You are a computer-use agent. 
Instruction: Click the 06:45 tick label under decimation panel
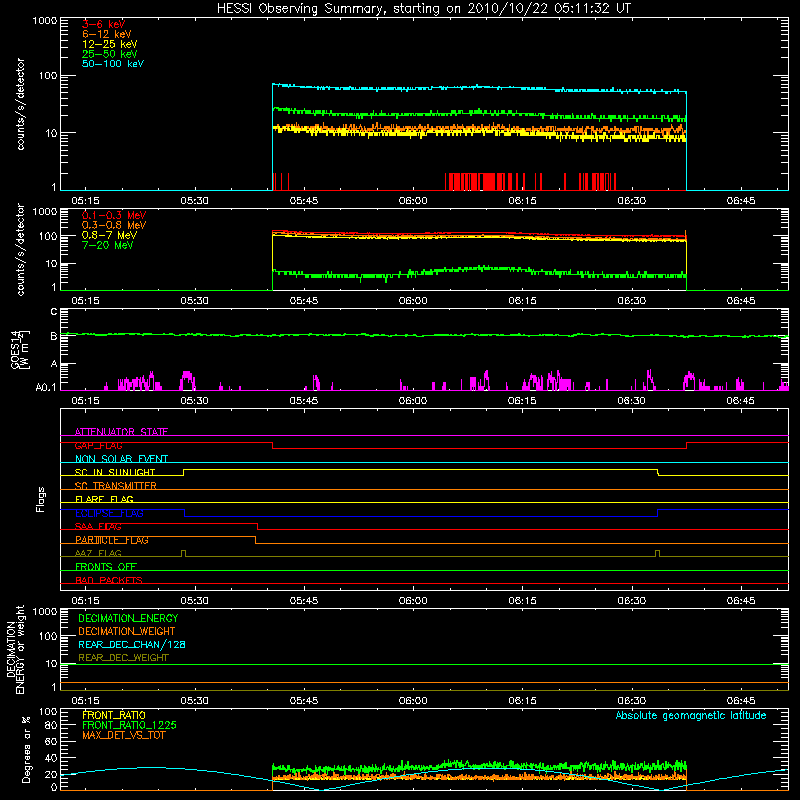pos(741,701)
